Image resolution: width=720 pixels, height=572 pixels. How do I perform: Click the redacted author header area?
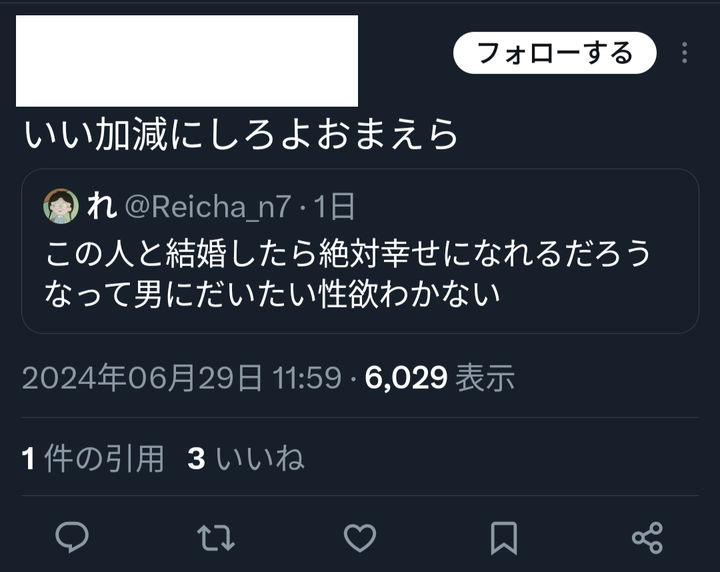click(187, 61)
